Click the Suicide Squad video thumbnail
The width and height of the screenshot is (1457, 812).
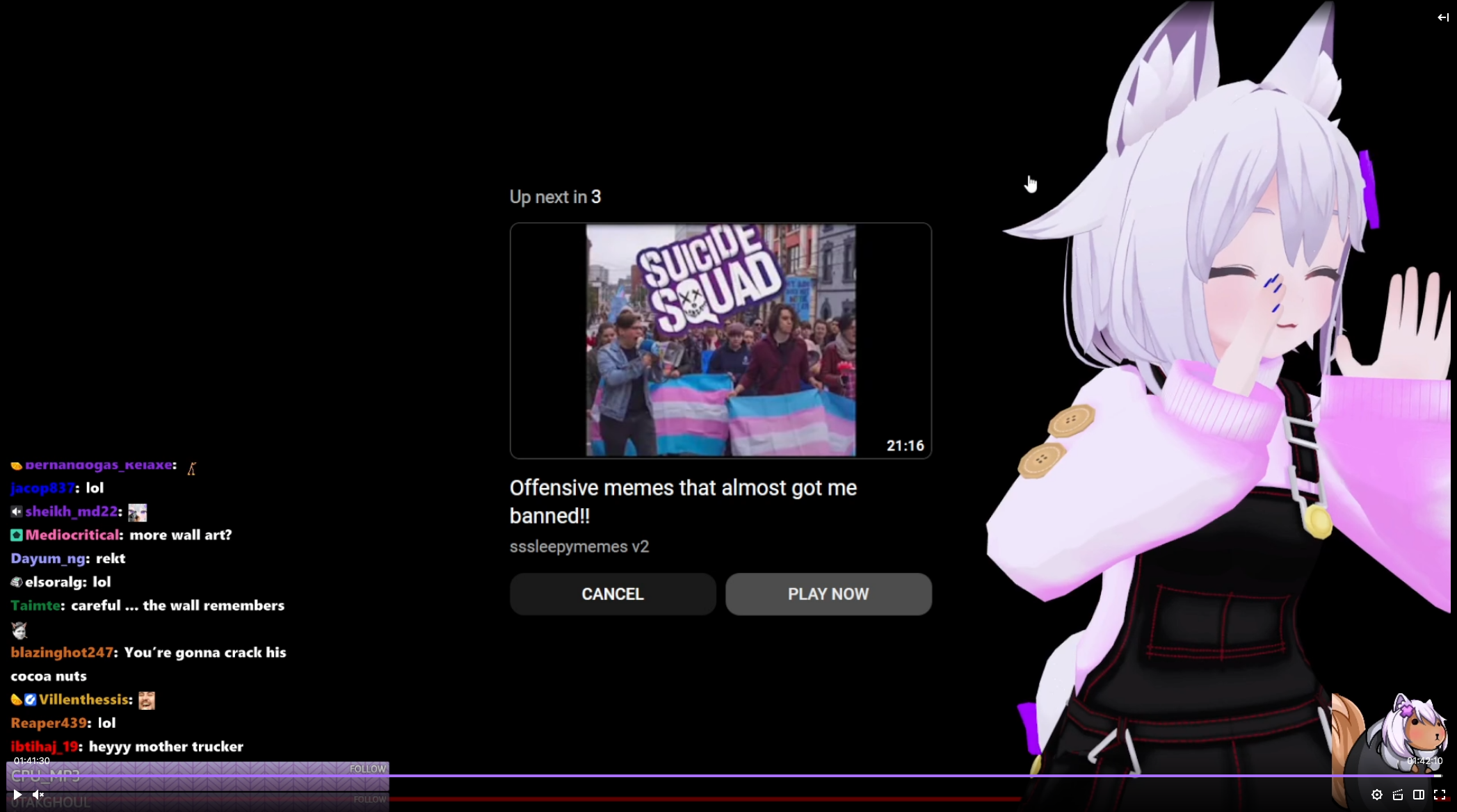pos(721,340)
